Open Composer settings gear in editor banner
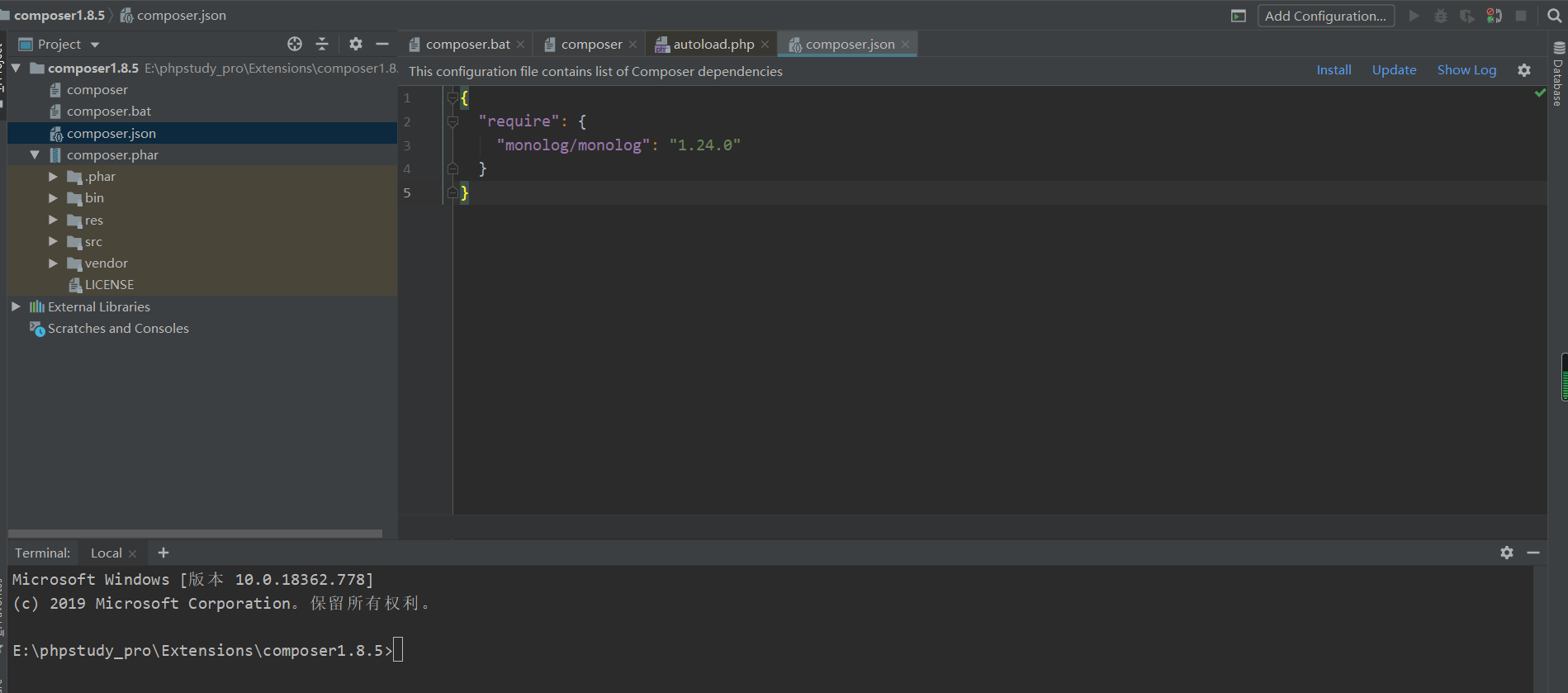This screenshot has width=1568, height=693. click(x=1524, y=70)
